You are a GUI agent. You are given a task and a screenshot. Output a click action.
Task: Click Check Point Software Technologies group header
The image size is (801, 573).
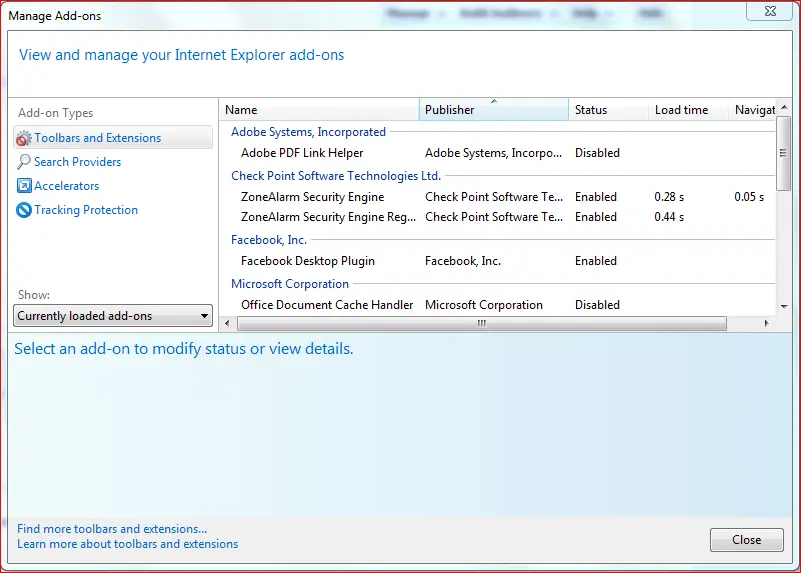[336, 176]
